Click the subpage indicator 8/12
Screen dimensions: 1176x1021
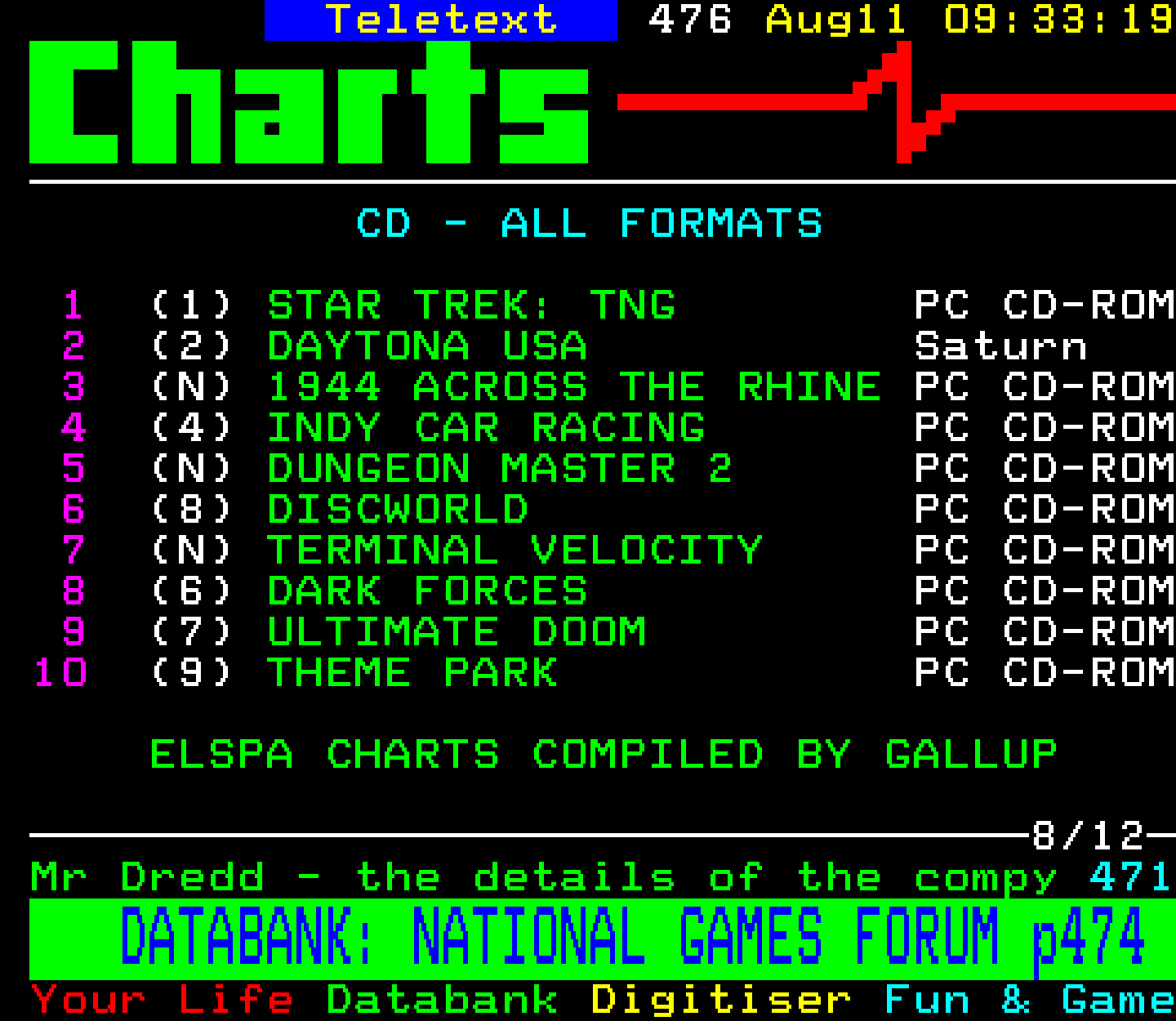click(1089, 836)
